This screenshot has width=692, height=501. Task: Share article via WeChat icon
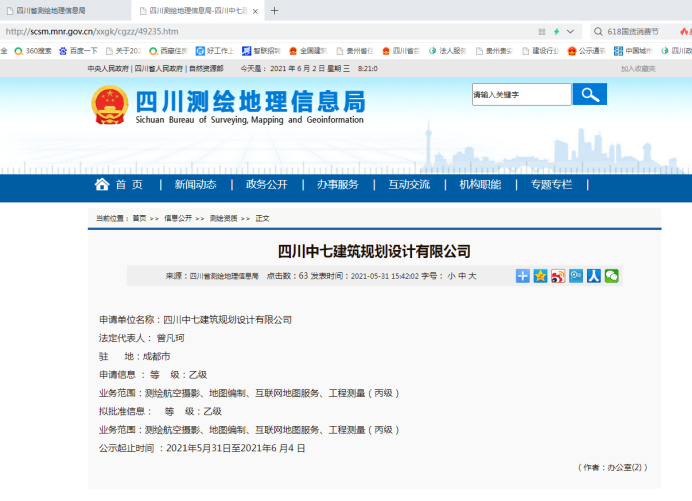tap(612, 276)
